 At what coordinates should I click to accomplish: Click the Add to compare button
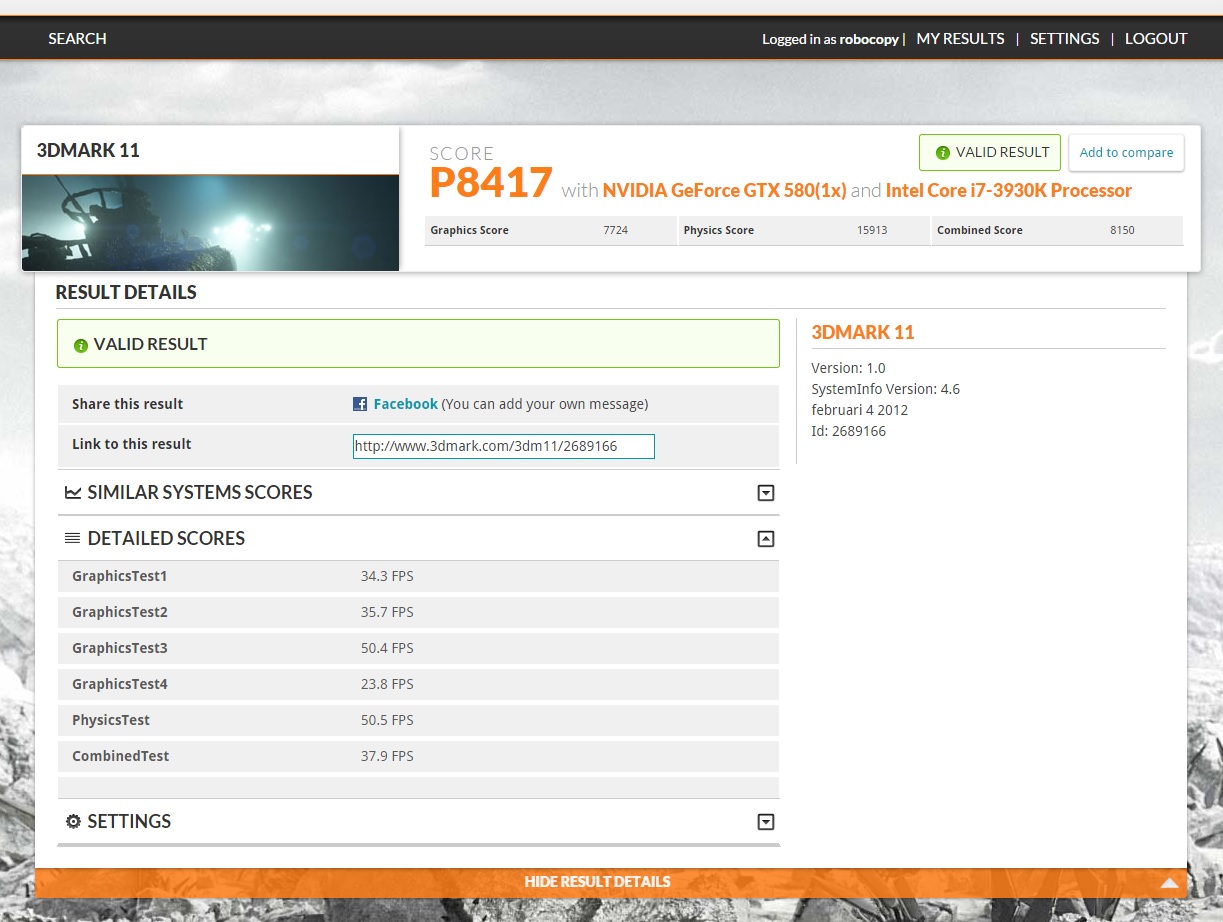click(x=1126, y=153)
